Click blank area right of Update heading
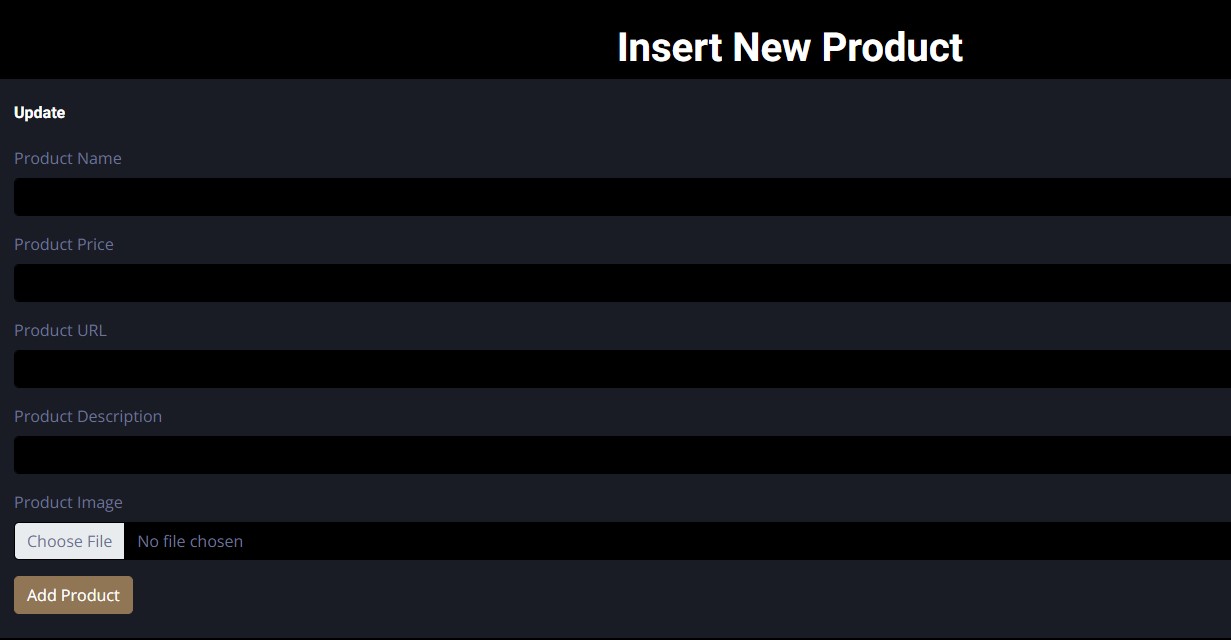The height and width of the screenshot is (640, 1231). pyautogui.click(x=600, y=113)
